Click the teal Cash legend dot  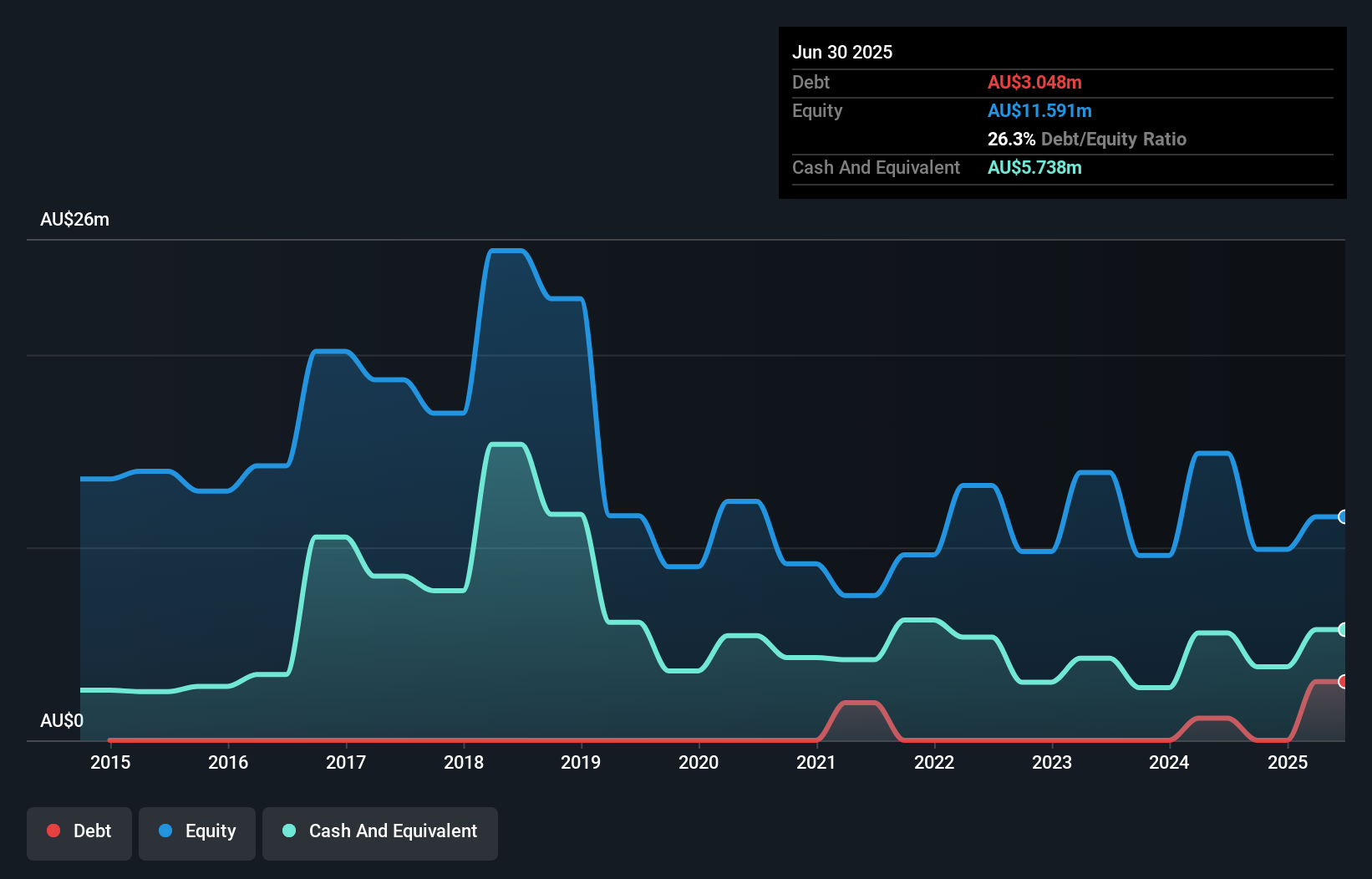pos(289,831)
